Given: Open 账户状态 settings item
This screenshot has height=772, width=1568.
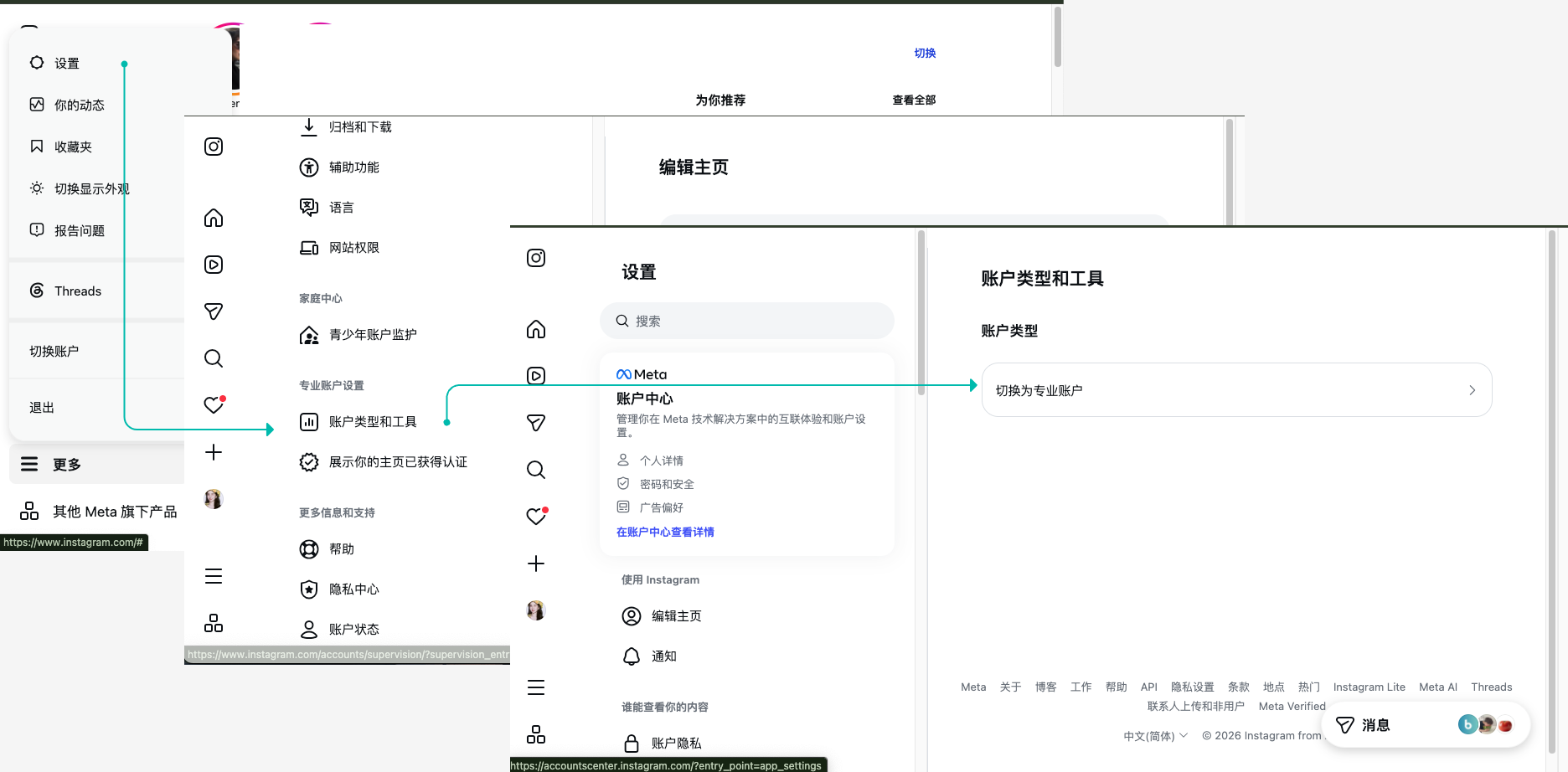Looking at the screenshot, I should (339, 629).
